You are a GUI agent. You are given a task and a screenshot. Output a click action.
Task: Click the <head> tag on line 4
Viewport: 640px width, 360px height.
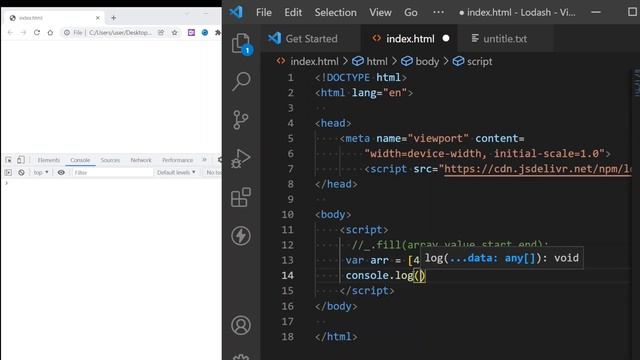coord(333,123)
